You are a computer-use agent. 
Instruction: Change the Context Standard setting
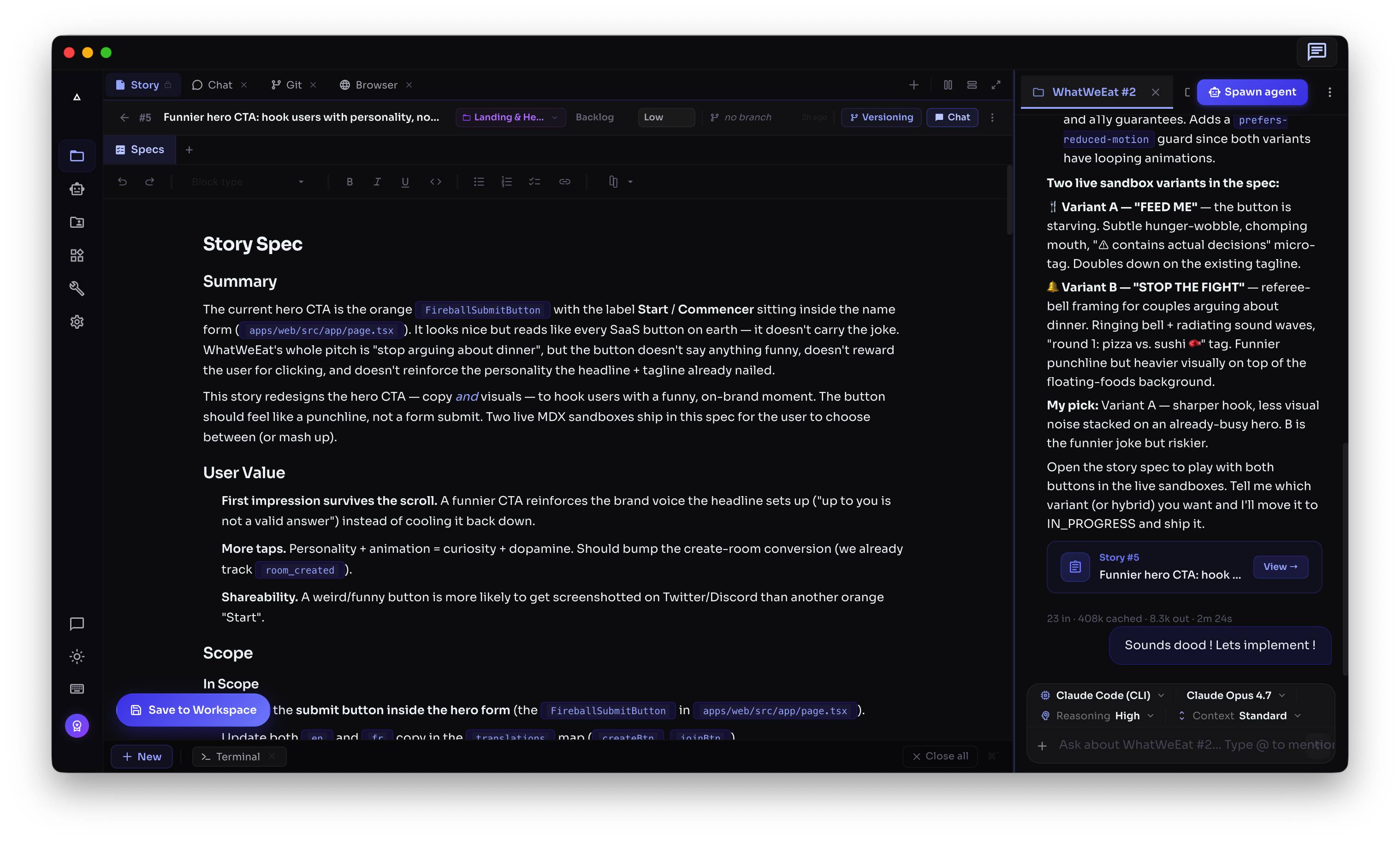[x=1239, y=716]
